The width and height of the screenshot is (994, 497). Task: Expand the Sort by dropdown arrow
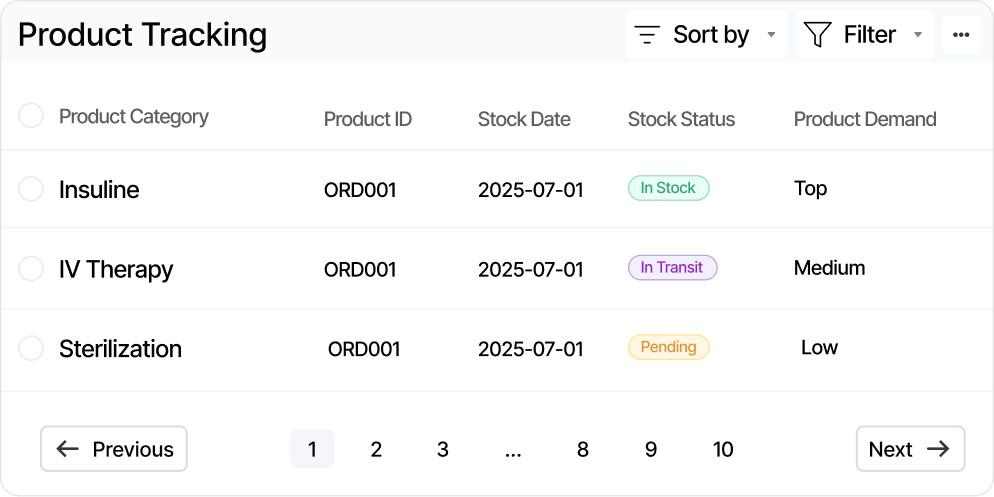pos(771,35)
